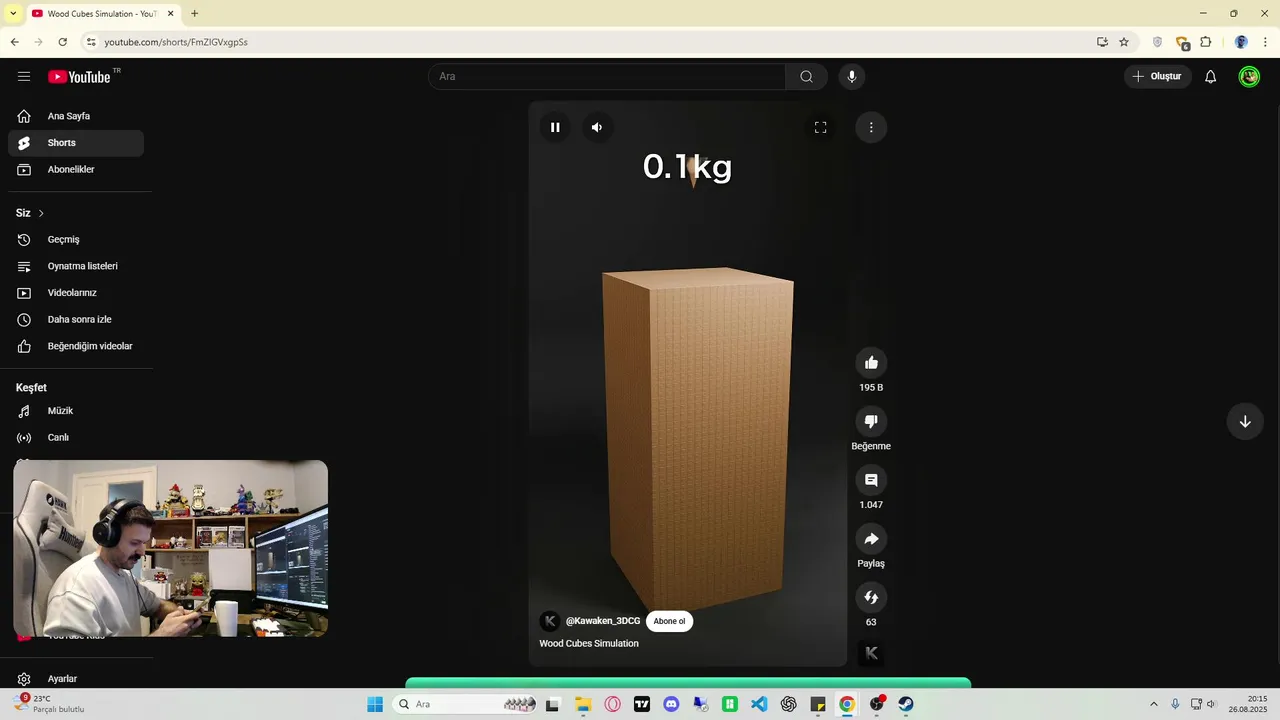Open the YouTube account avatar menu
Screen dimensions: 1280x720
tap(1249, 77)
